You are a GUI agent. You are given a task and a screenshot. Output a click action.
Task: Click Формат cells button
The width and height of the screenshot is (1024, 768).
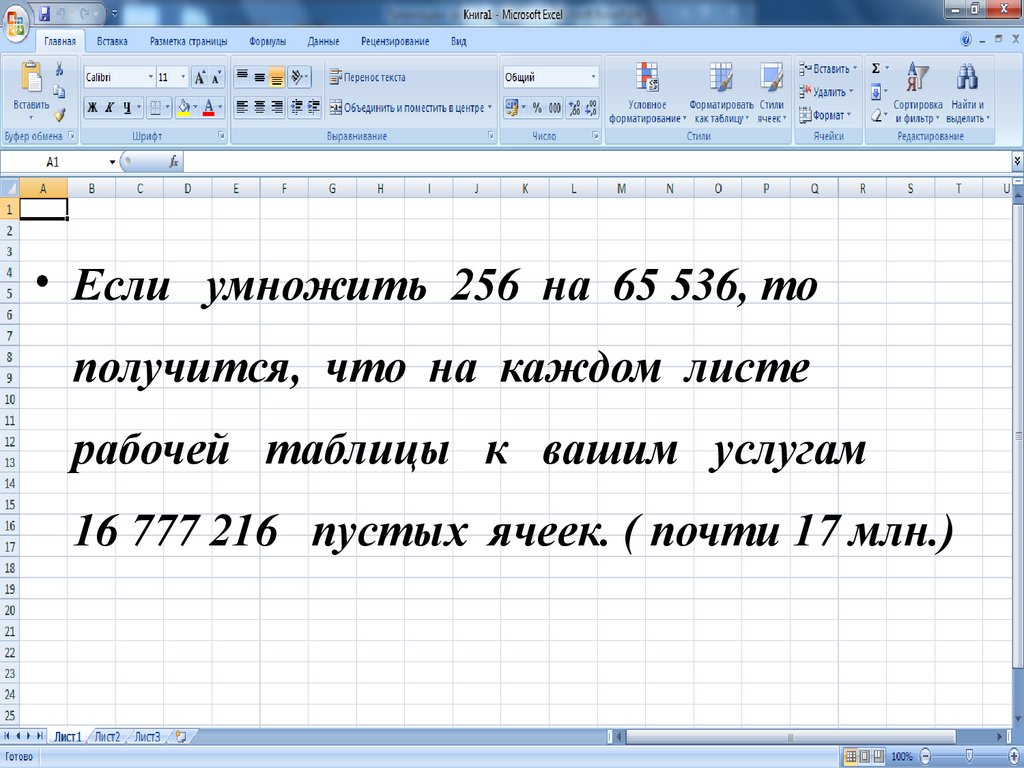pos(825,115)
